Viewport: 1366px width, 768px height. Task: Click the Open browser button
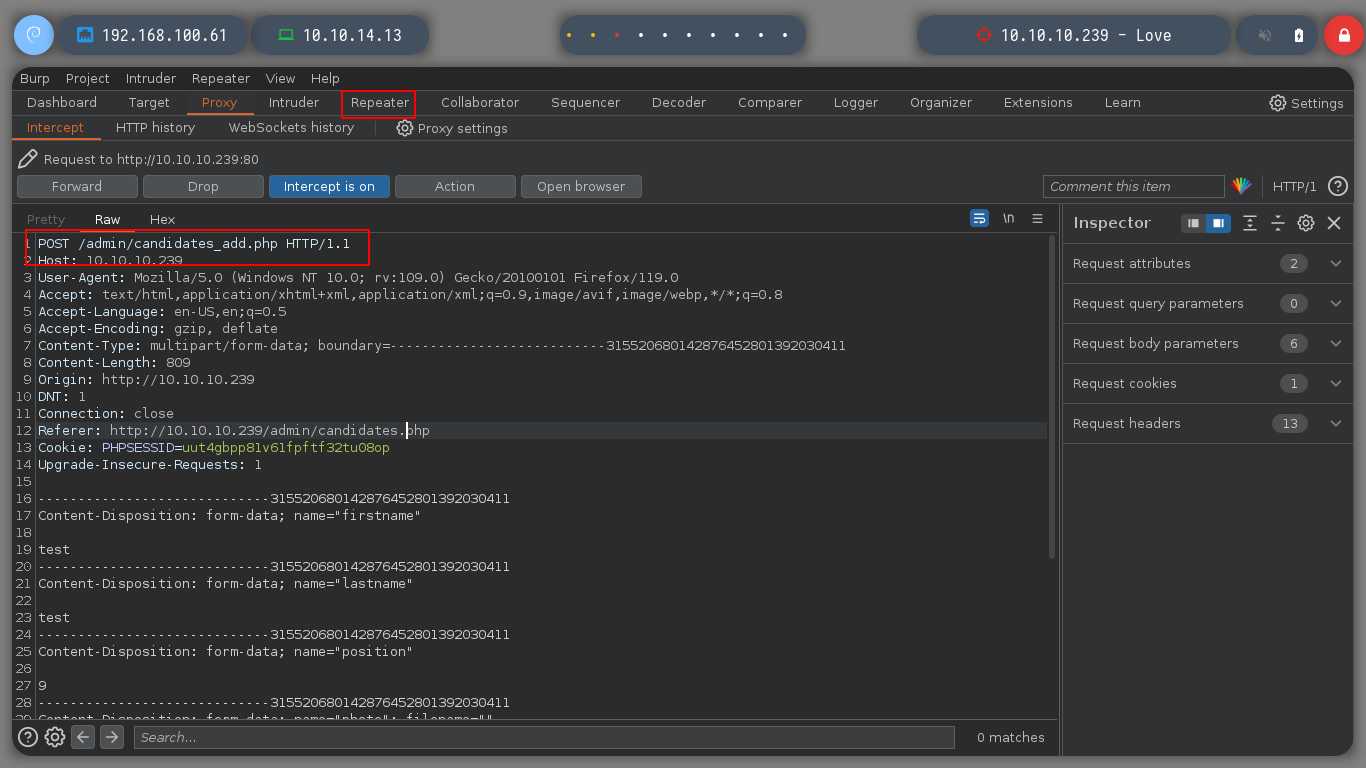(581, 186)
